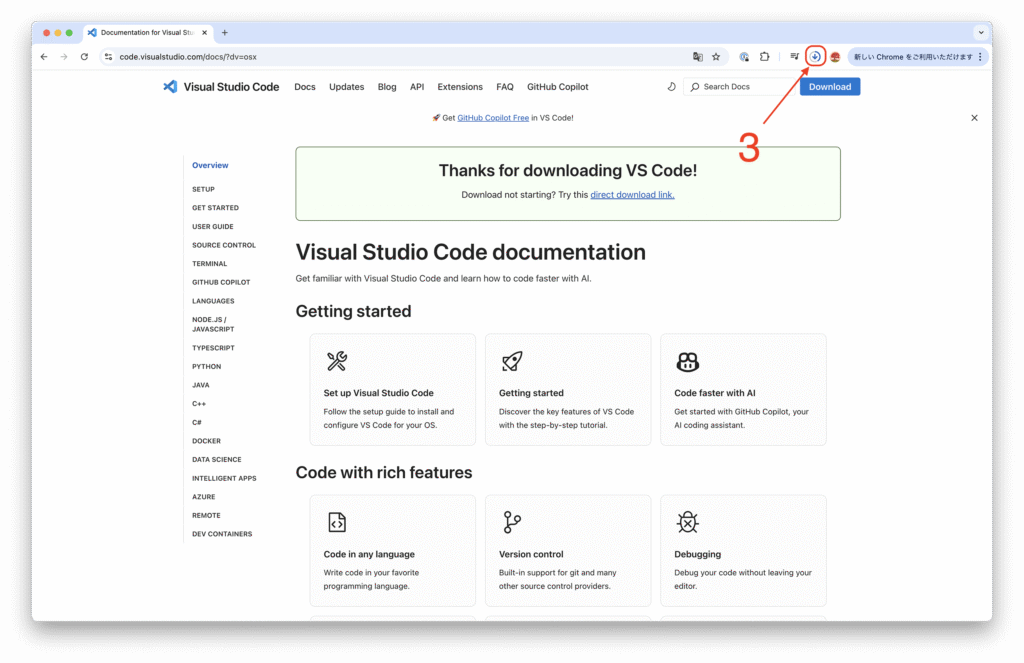The height and width of the screenshot is (663, 1024).
Task: Dismiss the GitHub Copilot Free banner
Action: pos(974,118)
